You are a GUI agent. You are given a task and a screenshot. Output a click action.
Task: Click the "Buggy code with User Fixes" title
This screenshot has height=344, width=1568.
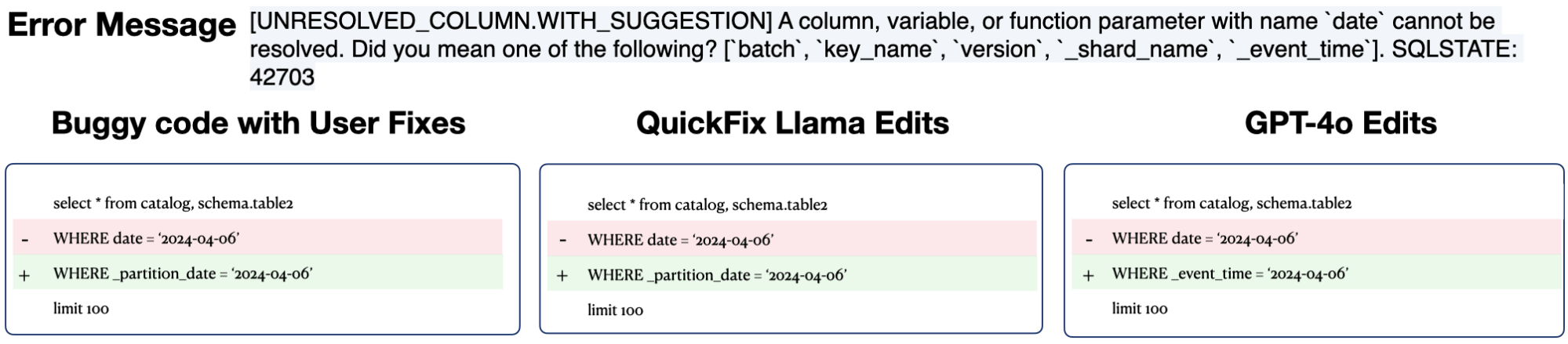tap(258, 123)
